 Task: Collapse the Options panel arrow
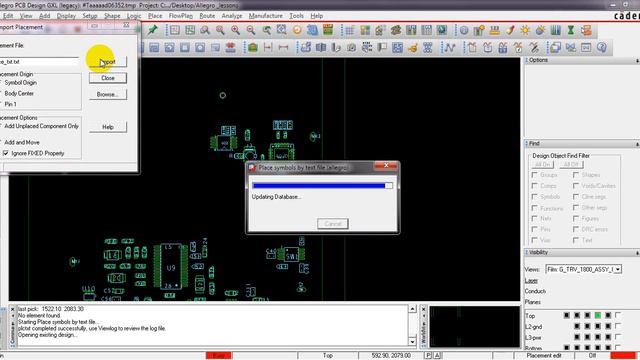tap(637, 60)
